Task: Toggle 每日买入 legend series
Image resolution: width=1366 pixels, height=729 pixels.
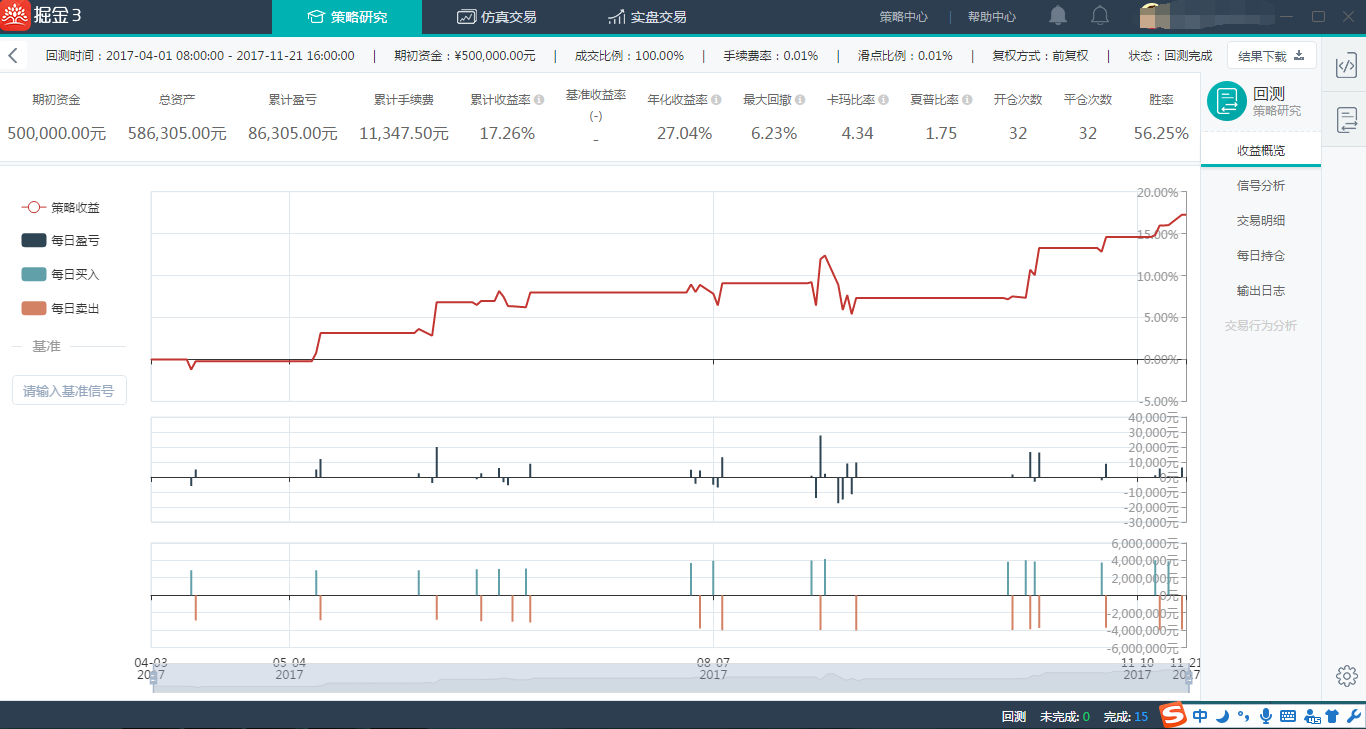Action: click(61, 274)
